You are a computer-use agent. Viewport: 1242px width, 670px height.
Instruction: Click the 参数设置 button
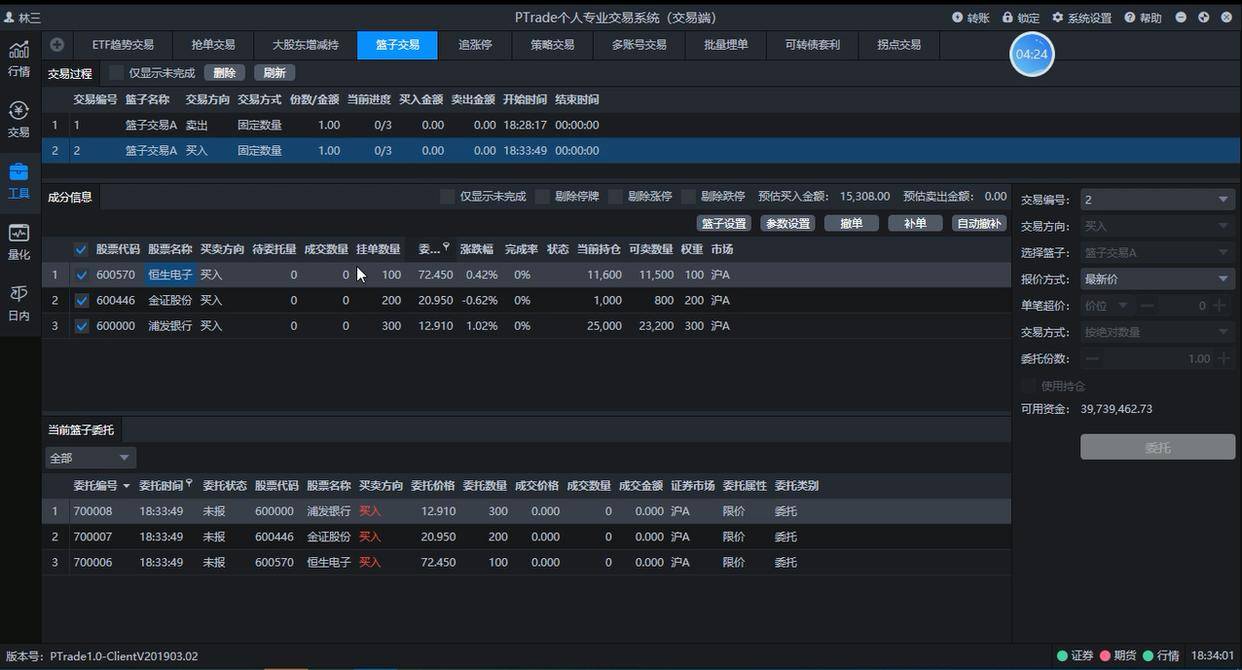(788, 224)
